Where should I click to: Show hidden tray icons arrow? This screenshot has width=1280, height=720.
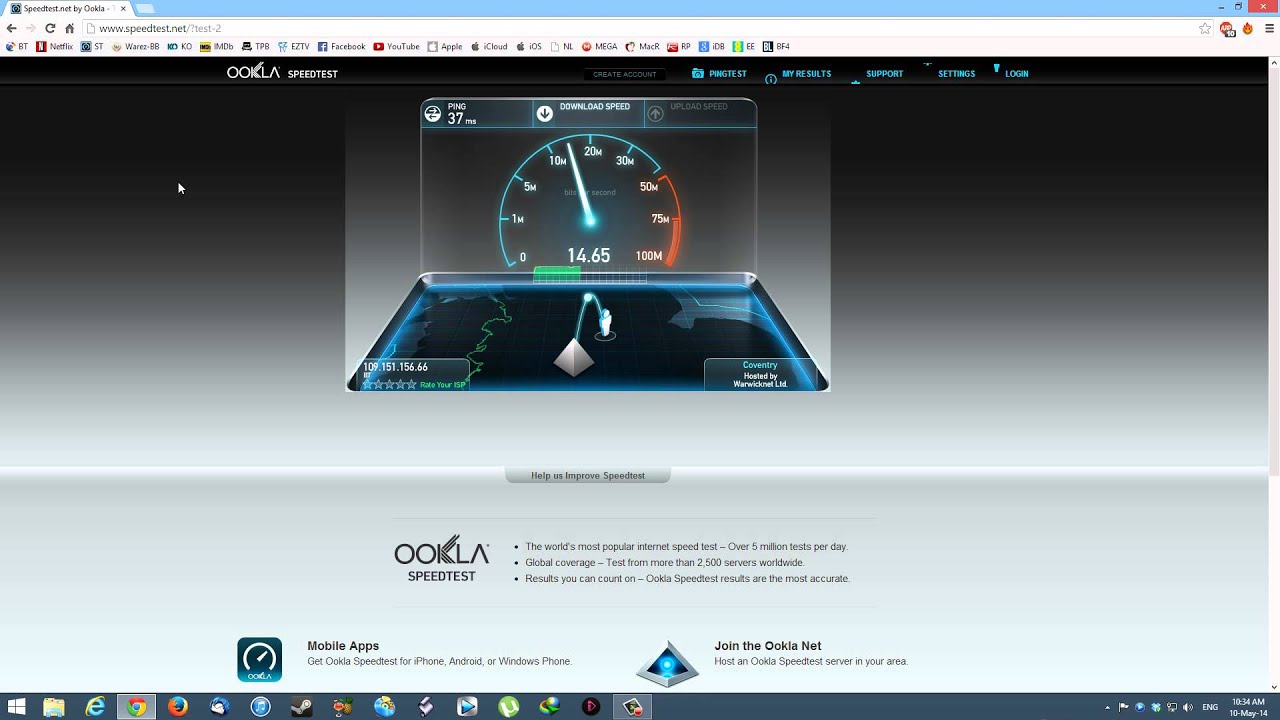(1107, 707)
